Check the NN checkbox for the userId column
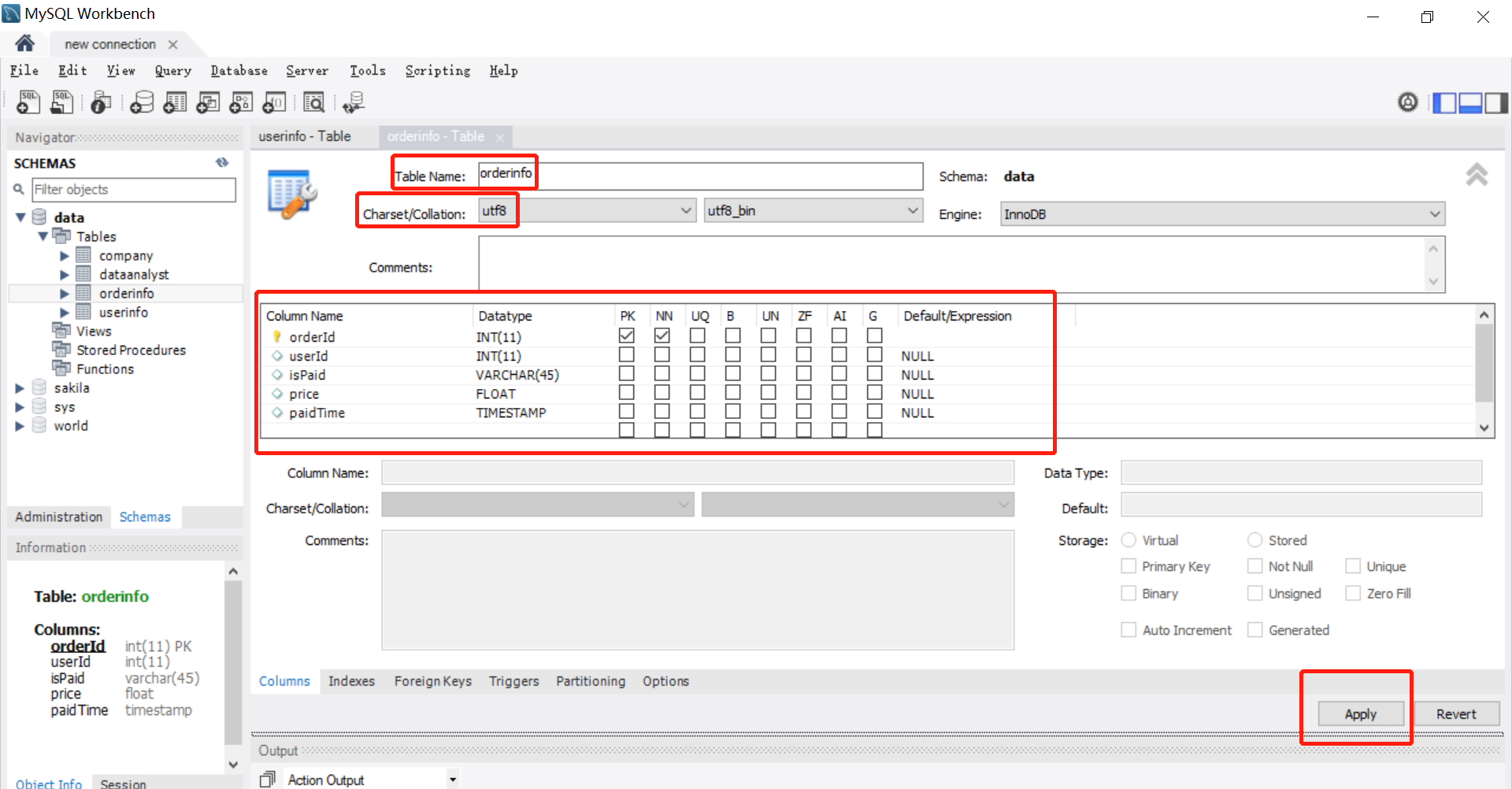1512x789 pixels. (x=662, y=354)
